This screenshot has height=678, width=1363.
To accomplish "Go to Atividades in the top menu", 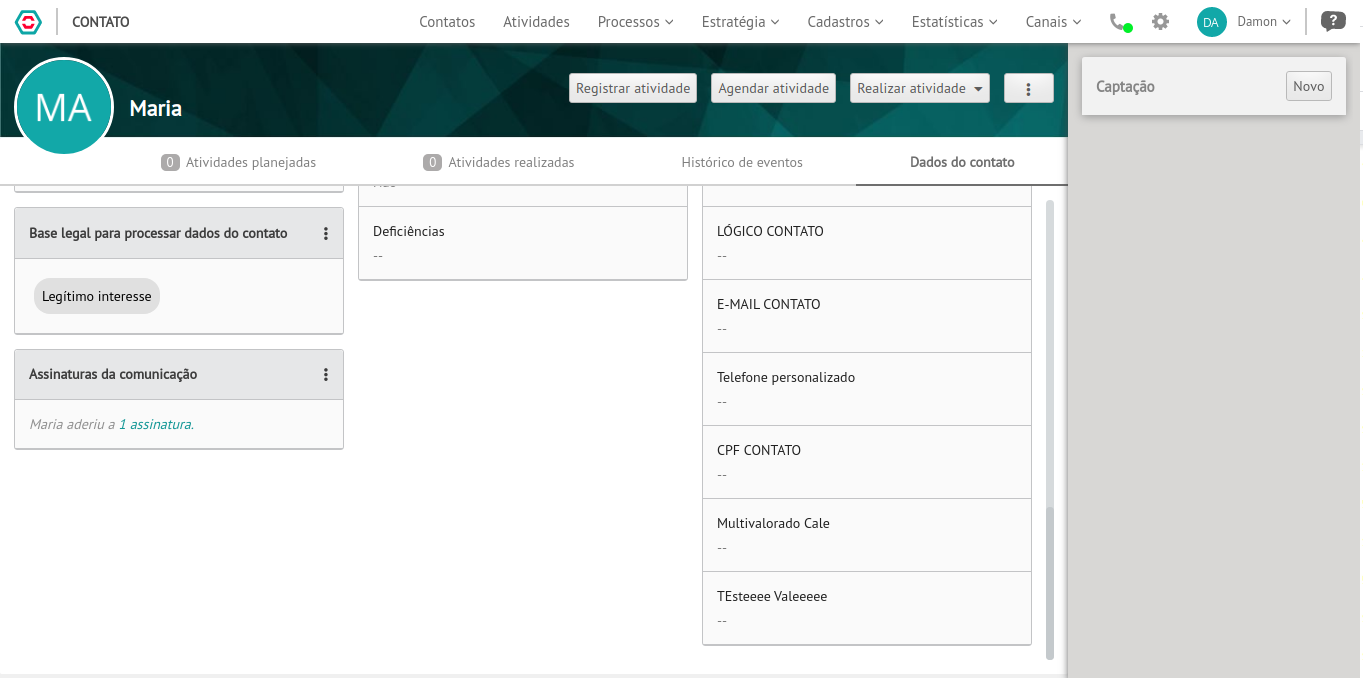I will click(x=536, y=21).
